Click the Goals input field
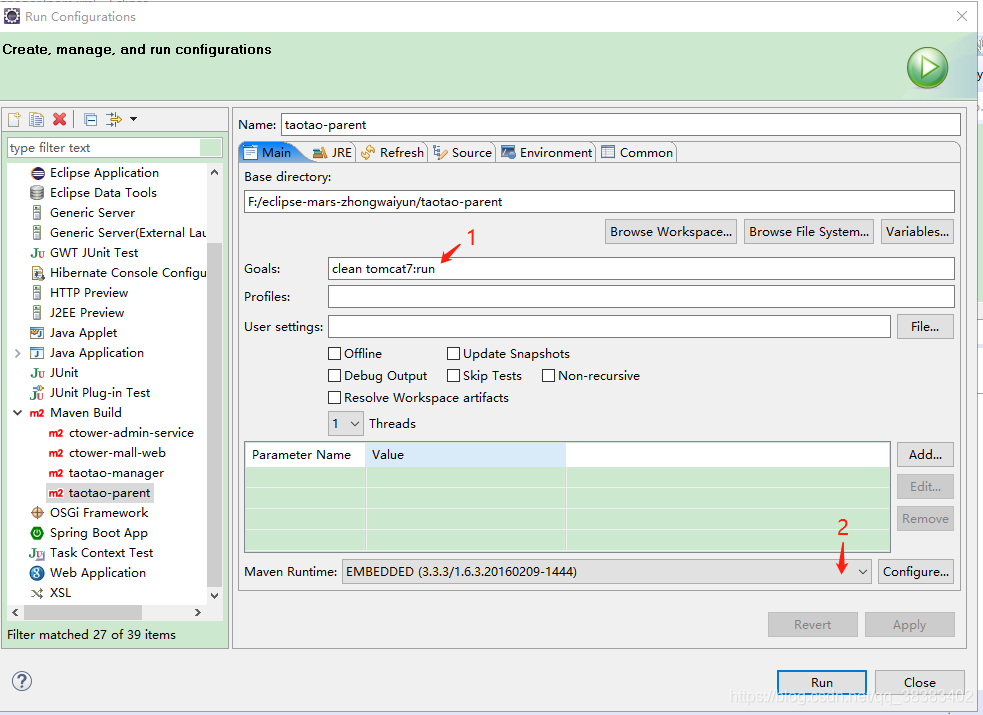983x715 pixels. coord(641,269)
